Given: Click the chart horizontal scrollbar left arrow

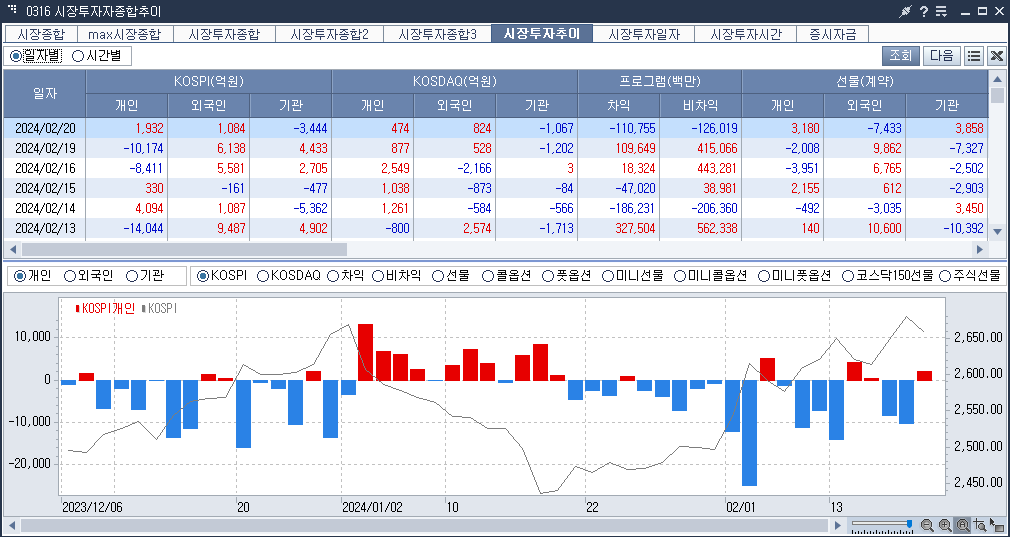Looking at the screenshot, I should point(11,525).
